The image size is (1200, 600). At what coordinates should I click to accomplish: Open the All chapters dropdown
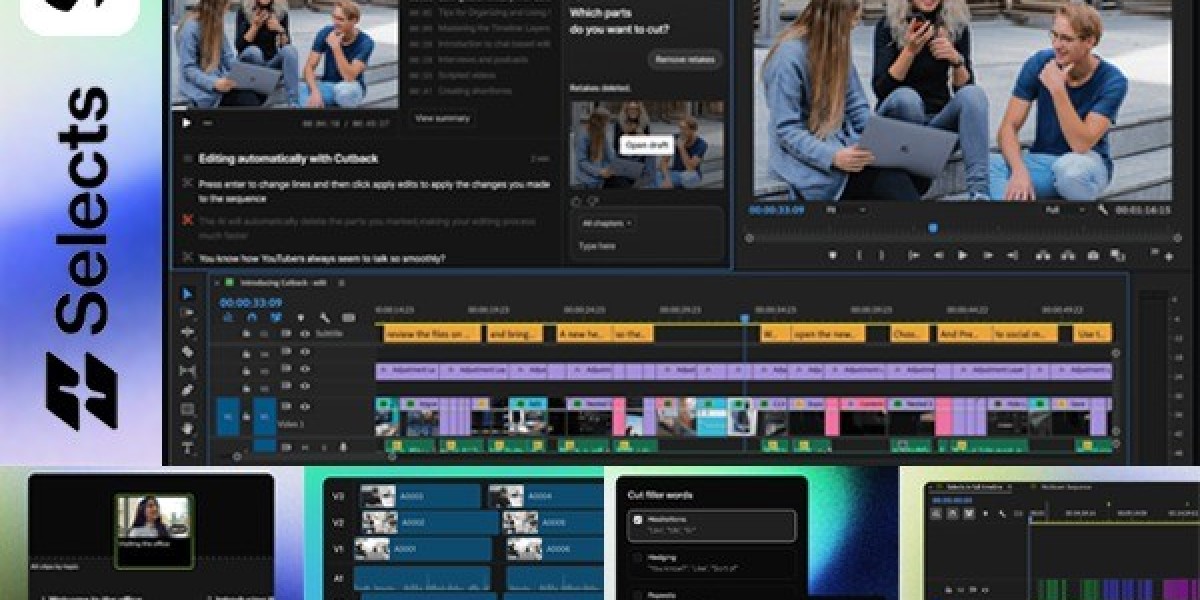pos(607,222)
